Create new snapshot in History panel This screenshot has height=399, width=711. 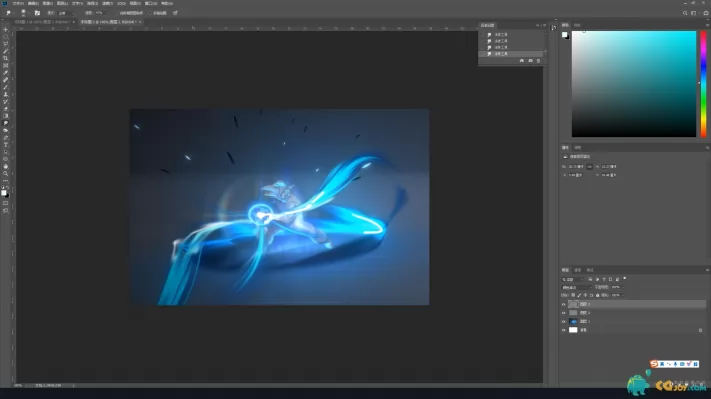(x=531, y=61)
